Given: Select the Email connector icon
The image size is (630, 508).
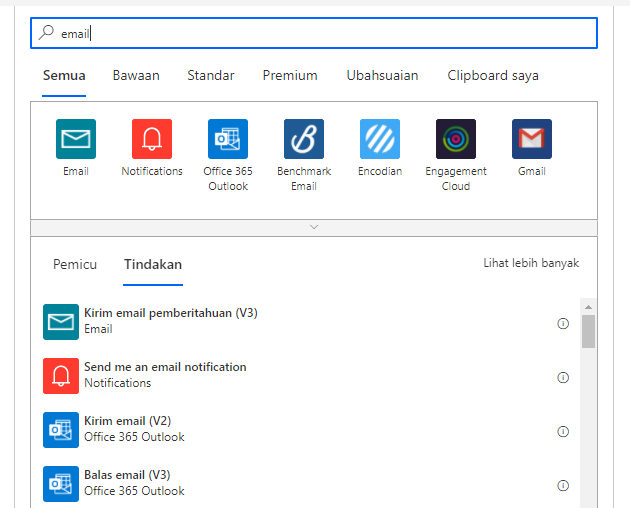Looking at the screenshot, I should point(76,139).
